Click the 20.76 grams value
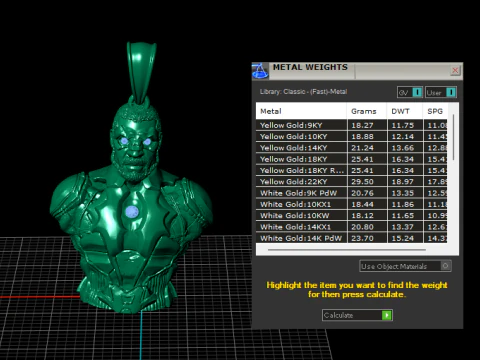The height and width of the screenshot is (360, 480). 362,193
